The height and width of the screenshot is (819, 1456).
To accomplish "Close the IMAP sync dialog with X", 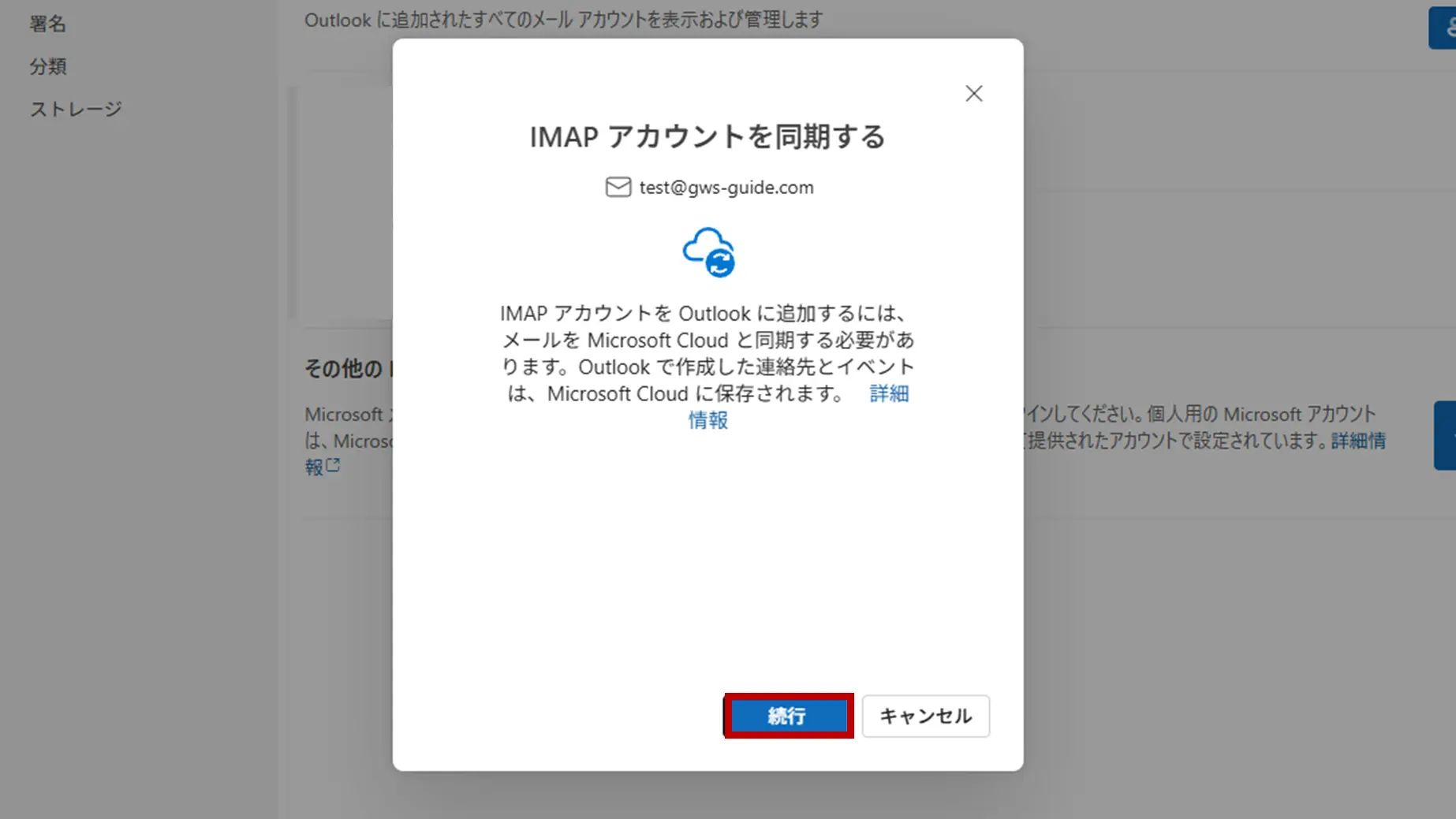I will (973, 94).
